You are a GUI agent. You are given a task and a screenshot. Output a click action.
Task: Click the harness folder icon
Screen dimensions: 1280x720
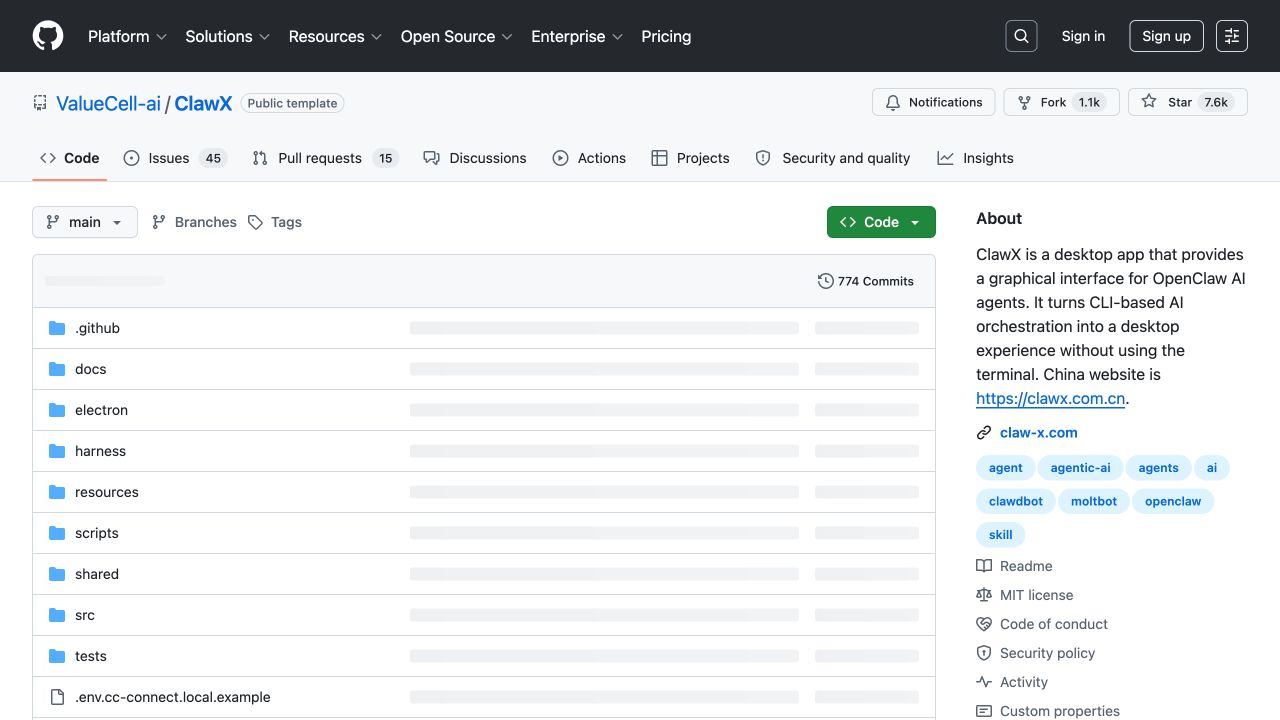(57, 451)
